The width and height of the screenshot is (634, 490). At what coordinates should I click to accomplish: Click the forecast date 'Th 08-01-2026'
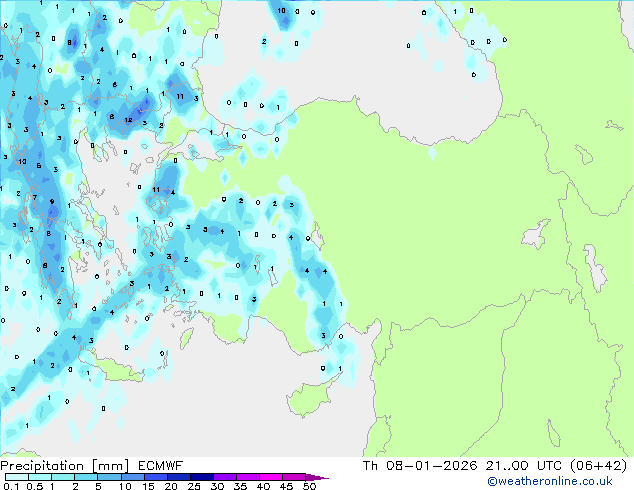tap(420, 466)
